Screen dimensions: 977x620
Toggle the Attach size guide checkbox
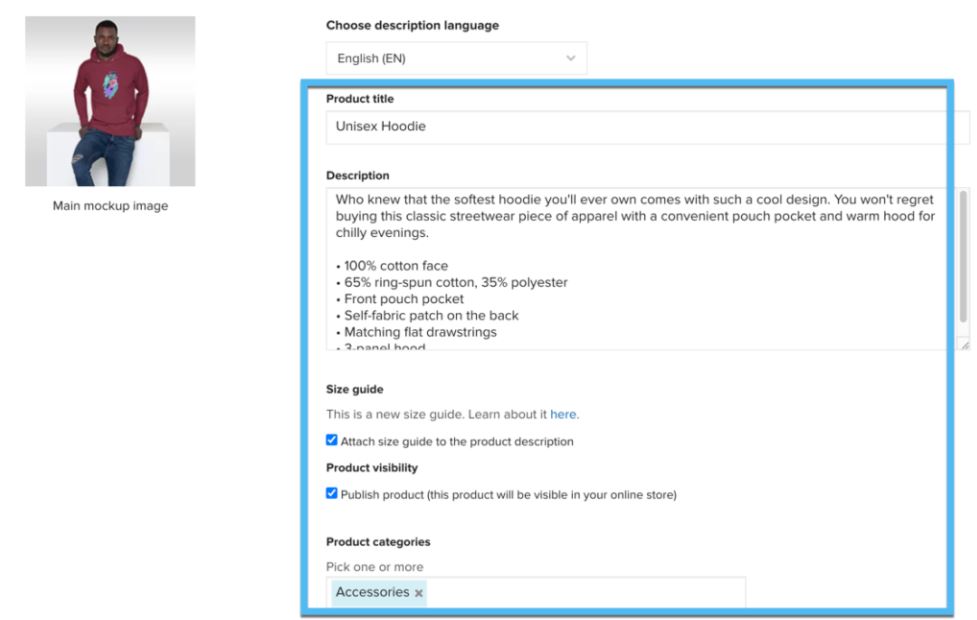[332, 440]
